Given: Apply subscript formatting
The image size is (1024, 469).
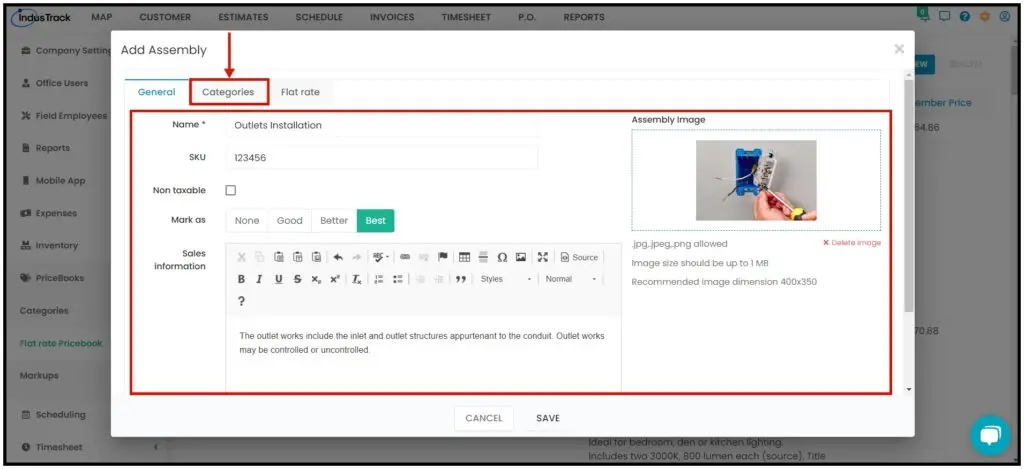Looking at the screenshot, I should pyautogui.click(x=316, y=279).
